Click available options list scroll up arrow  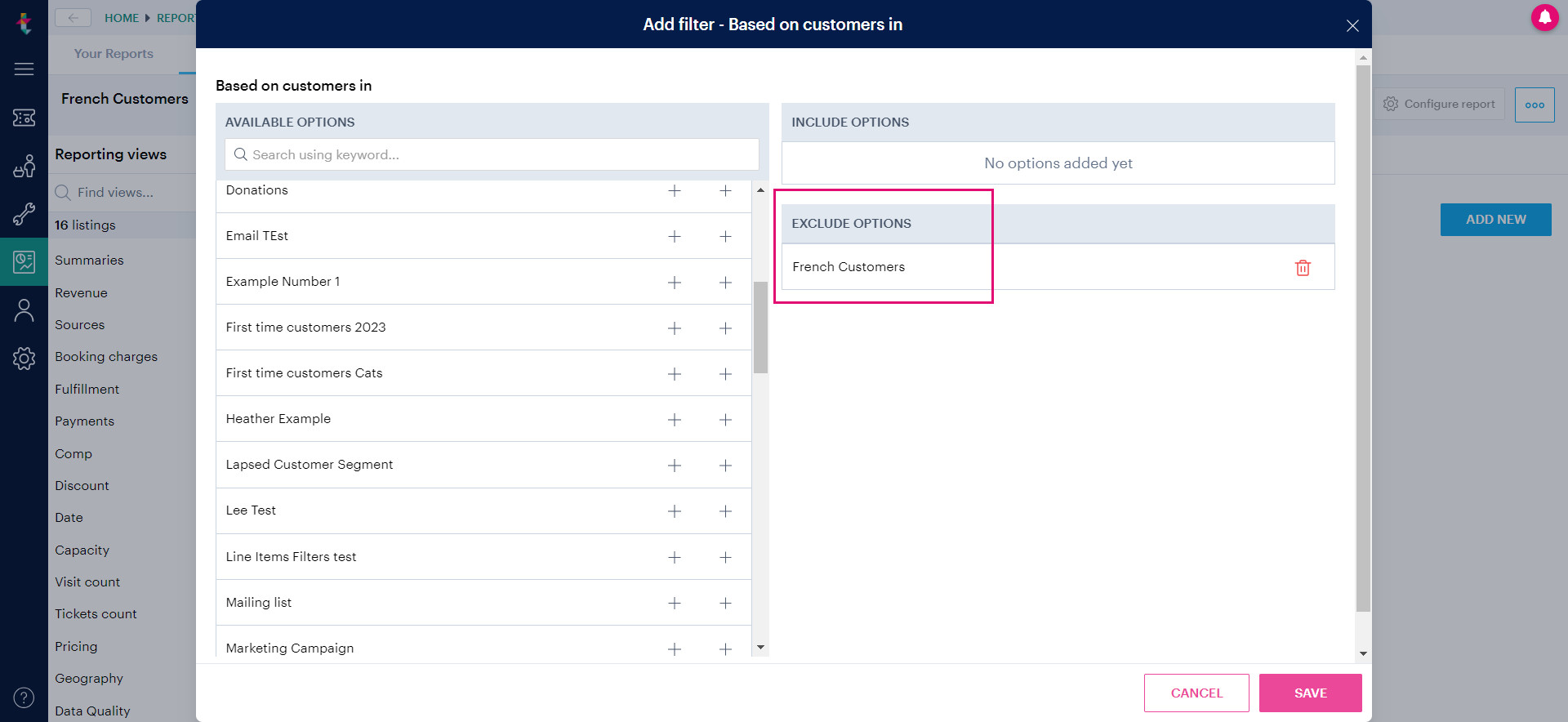[760, 190]
